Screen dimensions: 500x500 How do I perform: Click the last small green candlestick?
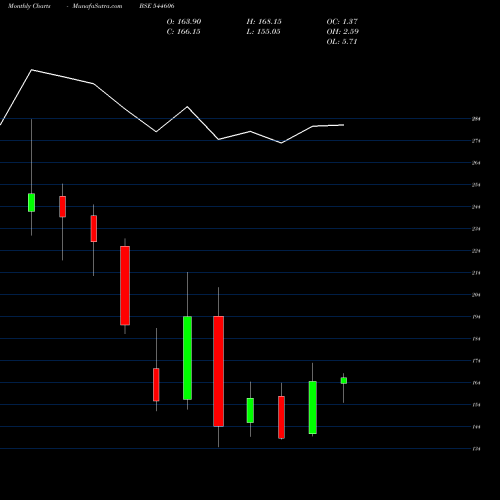[x=344, y=380]
